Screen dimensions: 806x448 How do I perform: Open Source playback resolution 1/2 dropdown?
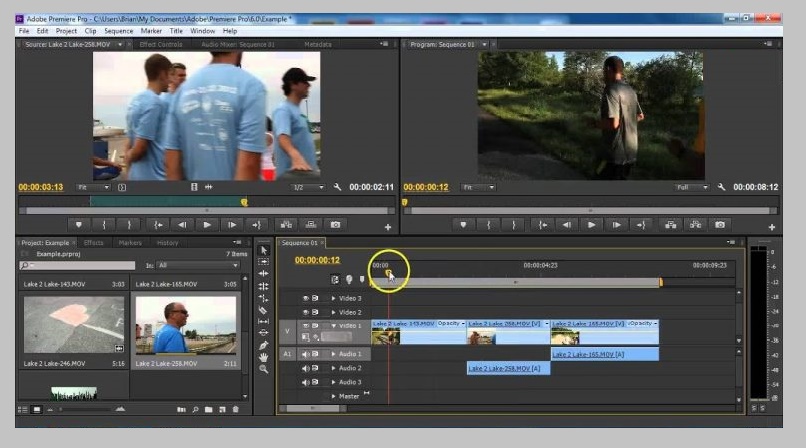(x=307, y=188)
